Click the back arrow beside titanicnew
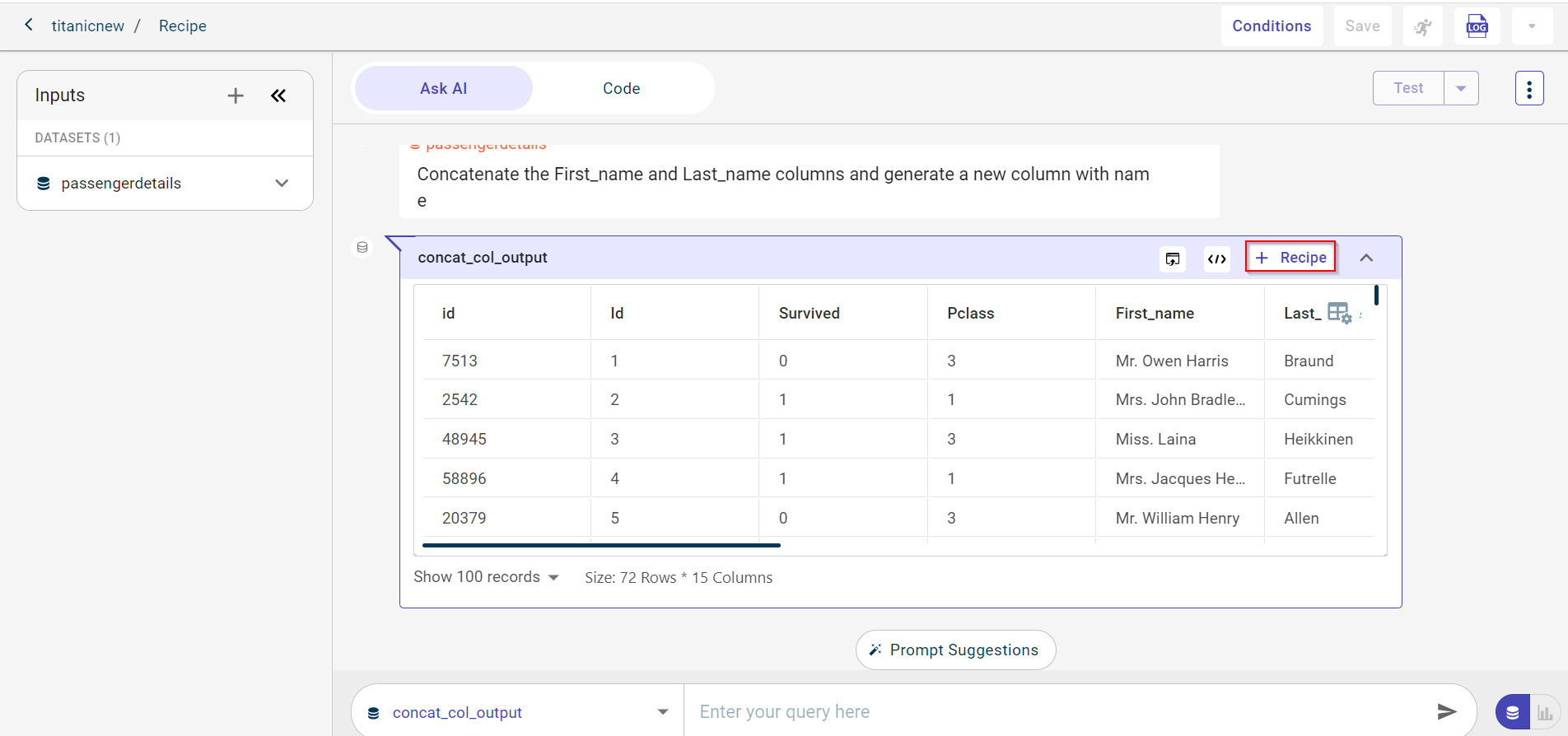1568x736 pixels. pos(29,25)
